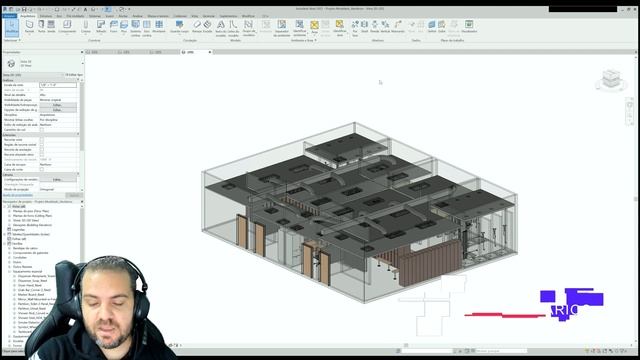Image resolution: width=640 pixels, height=360 pixels.
Task: Toggle the Recorte de anotação checkbox
Action: coord(42,149)
